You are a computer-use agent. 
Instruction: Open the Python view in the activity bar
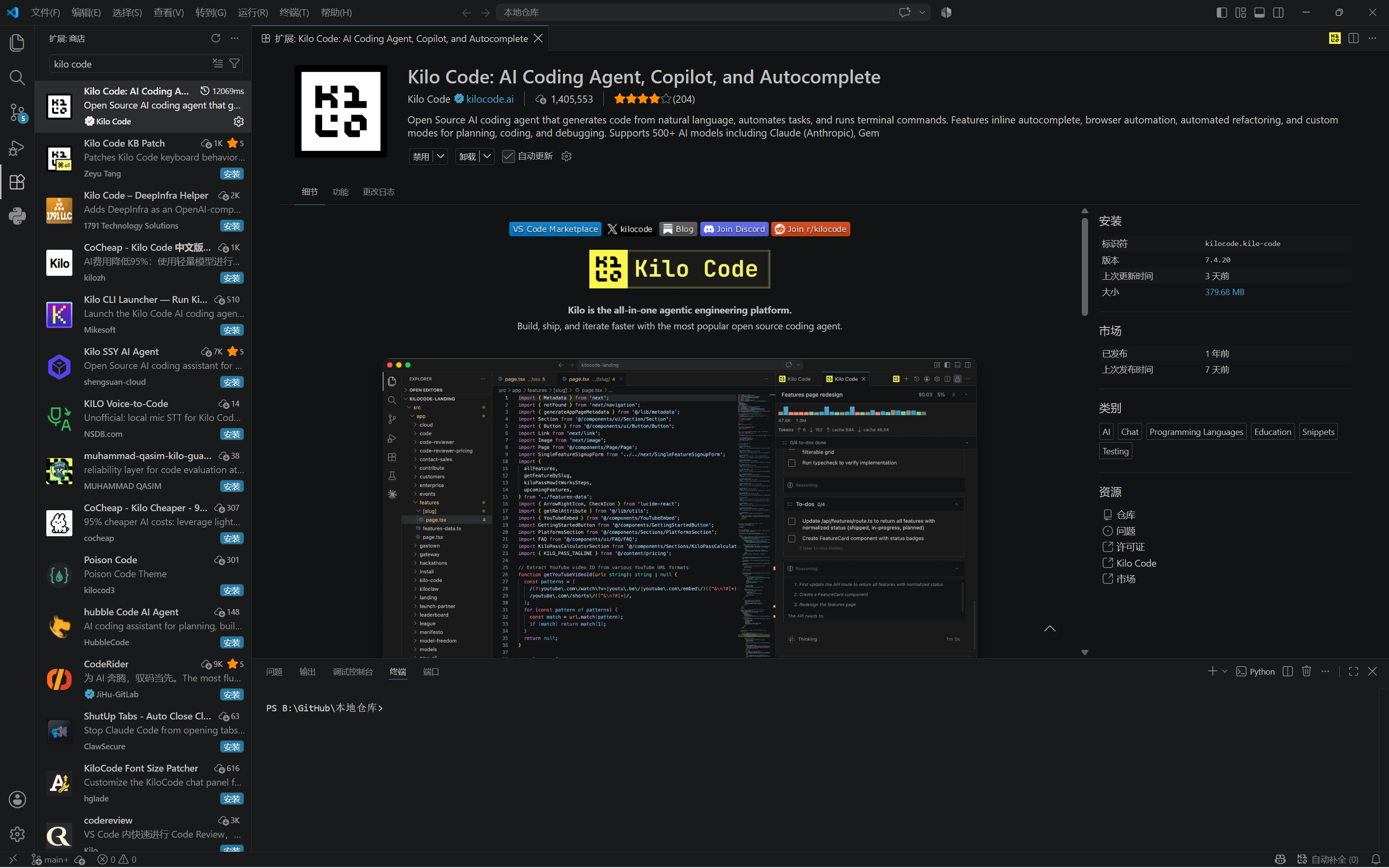click(17, 217)
